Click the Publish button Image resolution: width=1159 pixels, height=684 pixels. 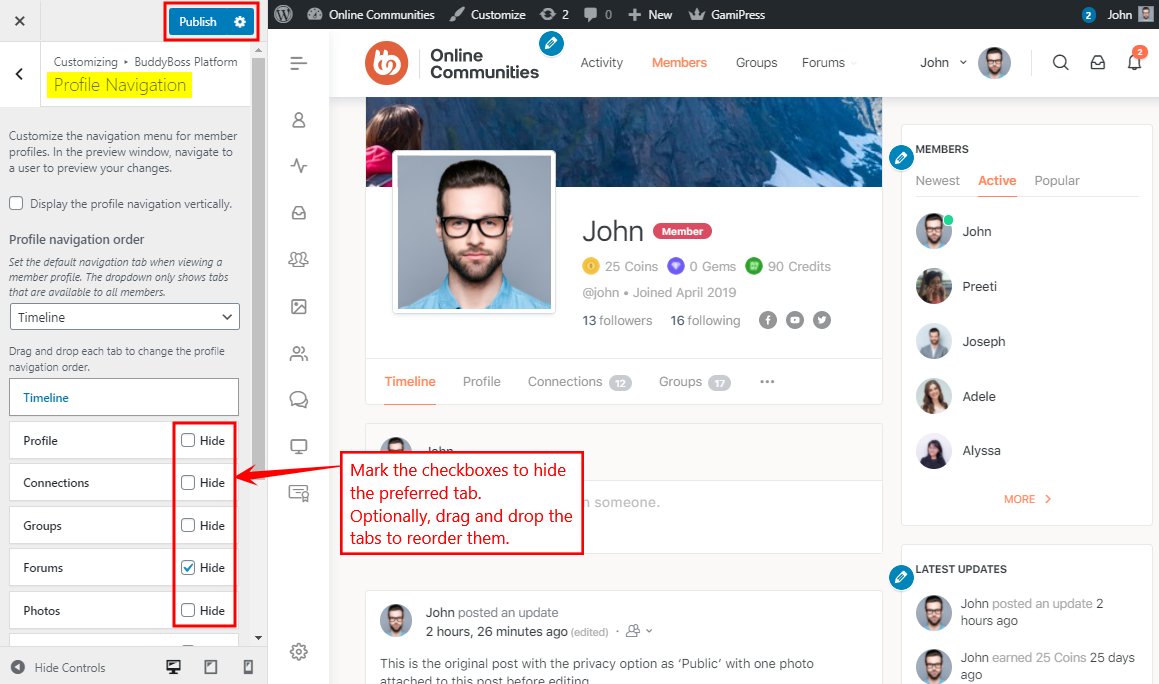[199, 22]
